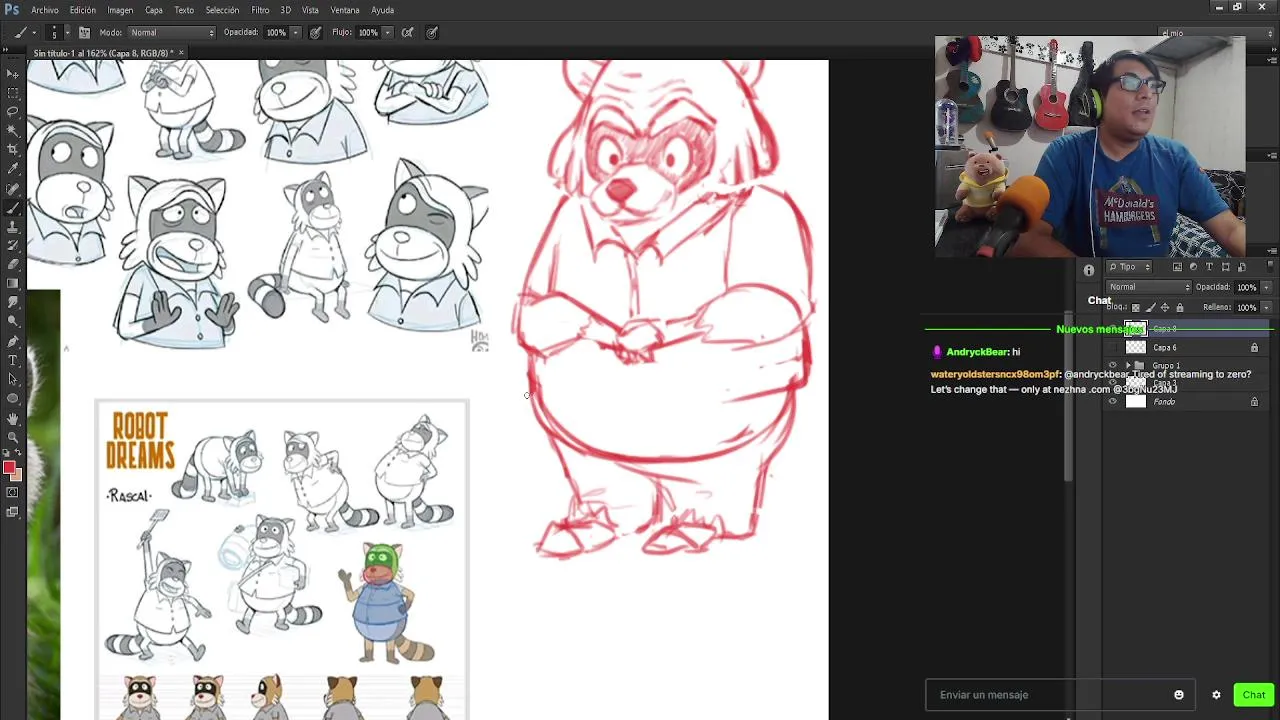Select the Smudge tool
The image size is (1280, 720).
[12, 302]
